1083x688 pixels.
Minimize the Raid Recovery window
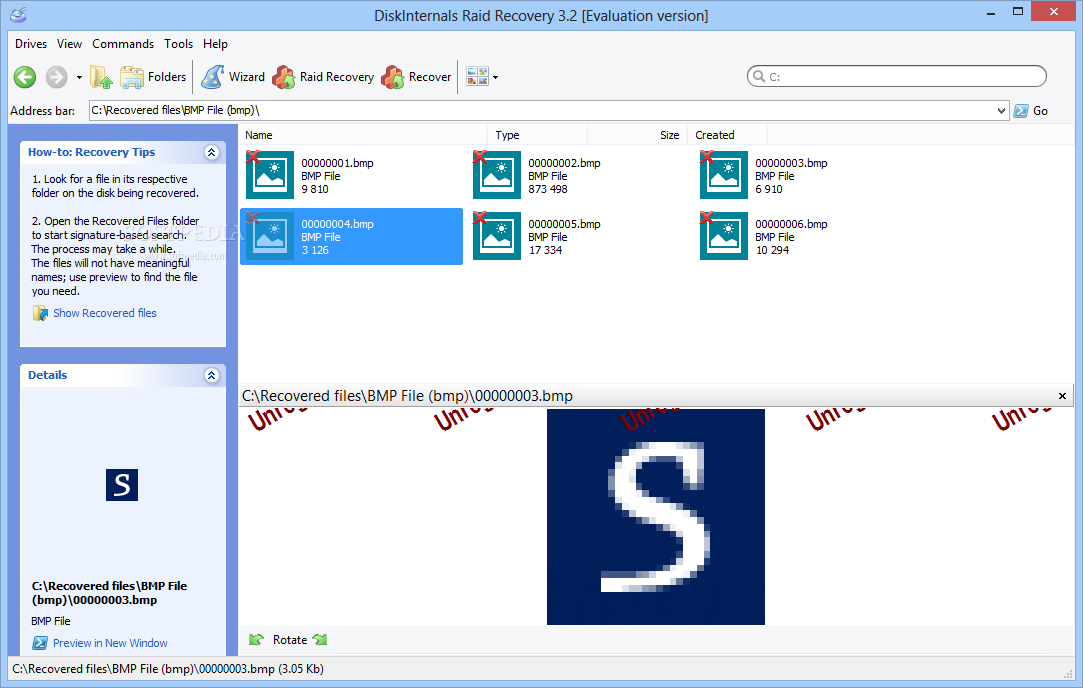[991, 12]
